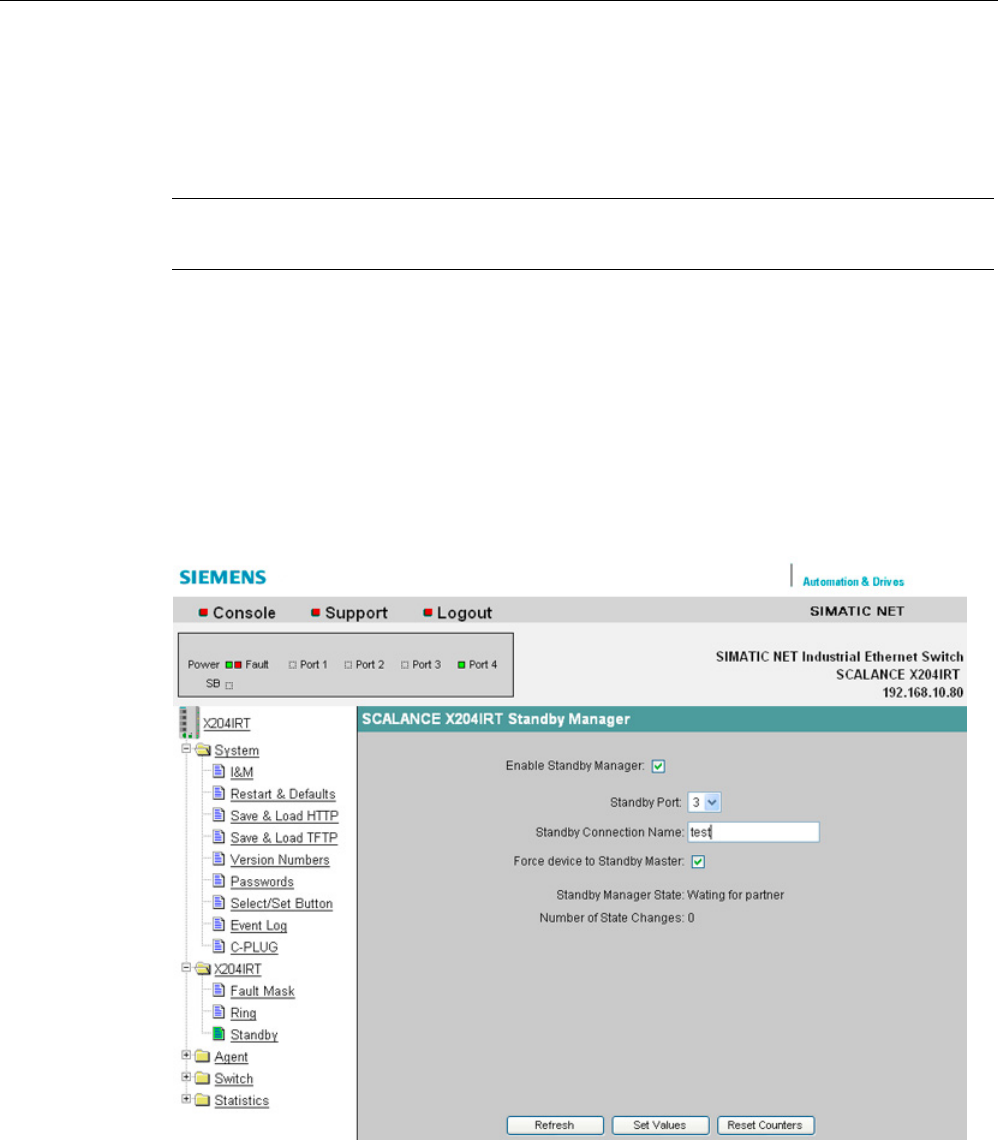
Task: Open the Support menu item
Action: 355,613
